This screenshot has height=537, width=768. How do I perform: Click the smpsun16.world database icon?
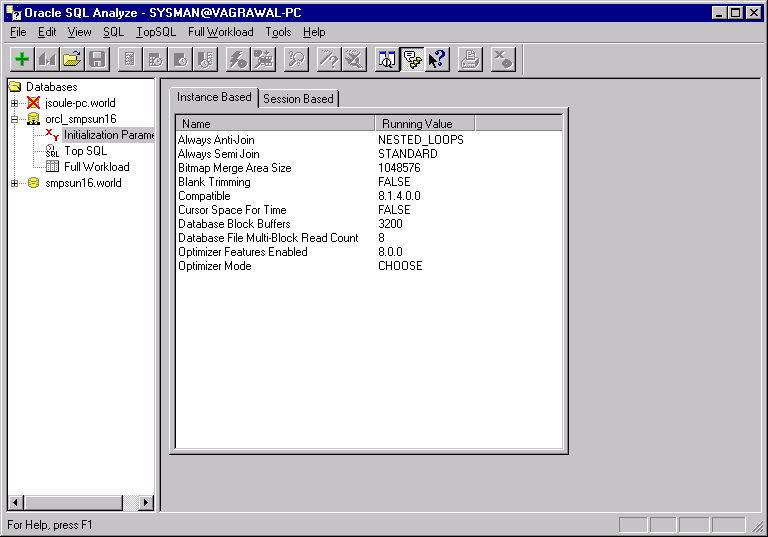(x=33, y=183)
